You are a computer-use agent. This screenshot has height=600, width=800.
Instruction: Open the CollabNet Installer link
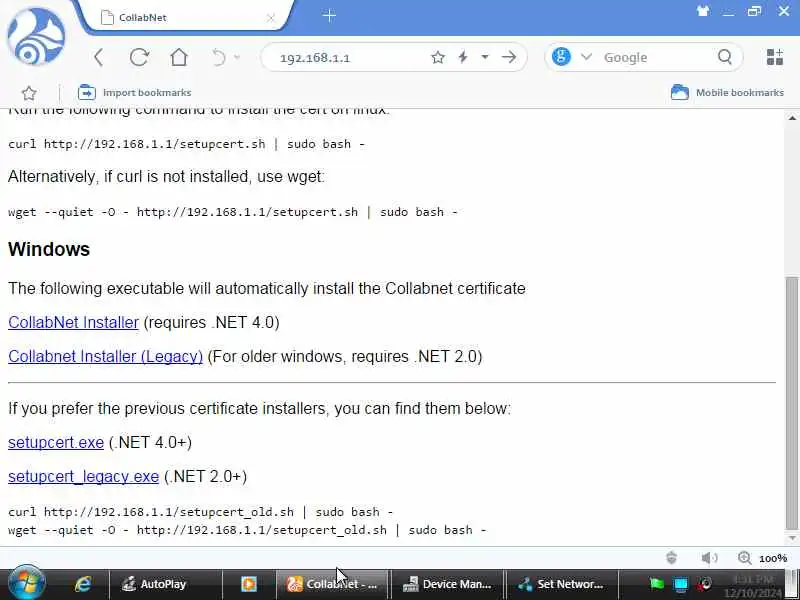(73, 322)
